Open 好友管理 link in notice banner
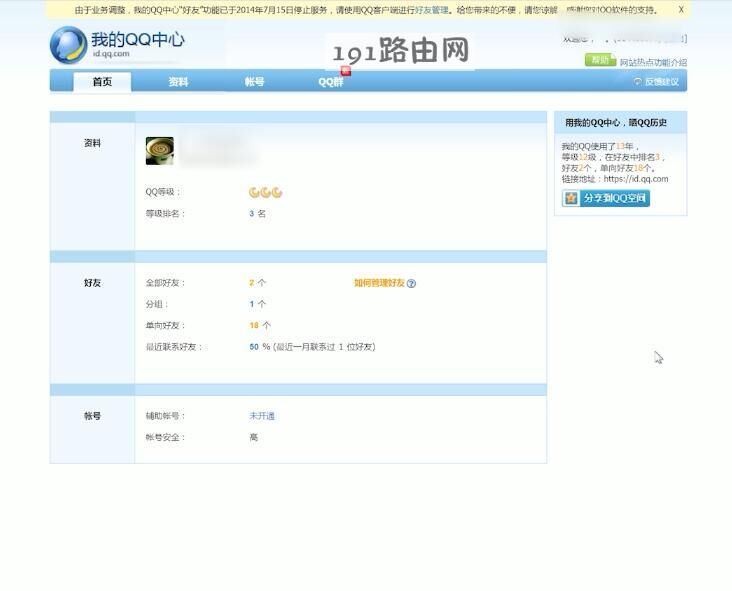This screenshot has width=732, height=591. tap(432, 10)
